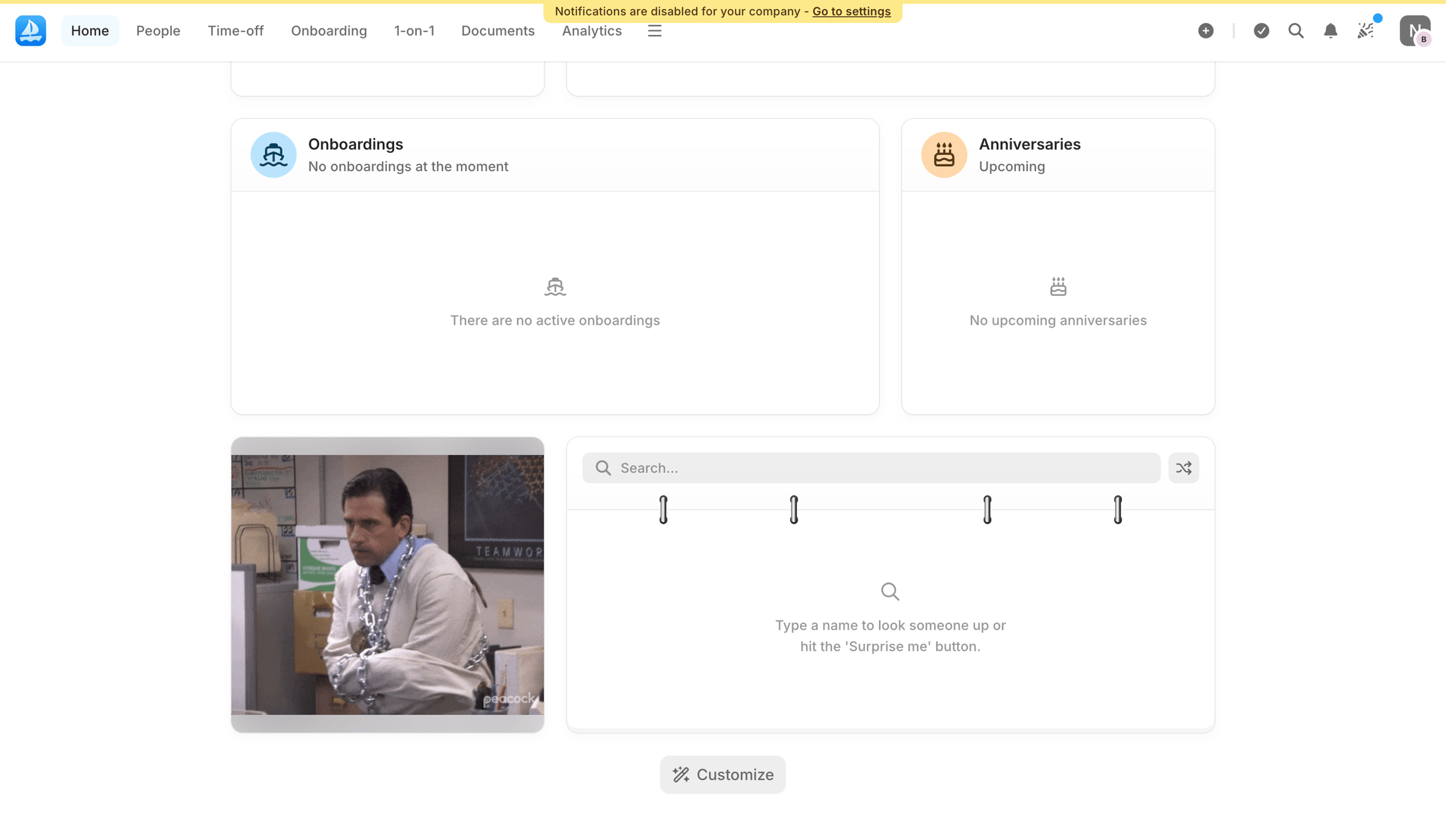Go to the Time-off tab
The height and width of the screenshot is (840, 1446).
click(x=236, y=31)
